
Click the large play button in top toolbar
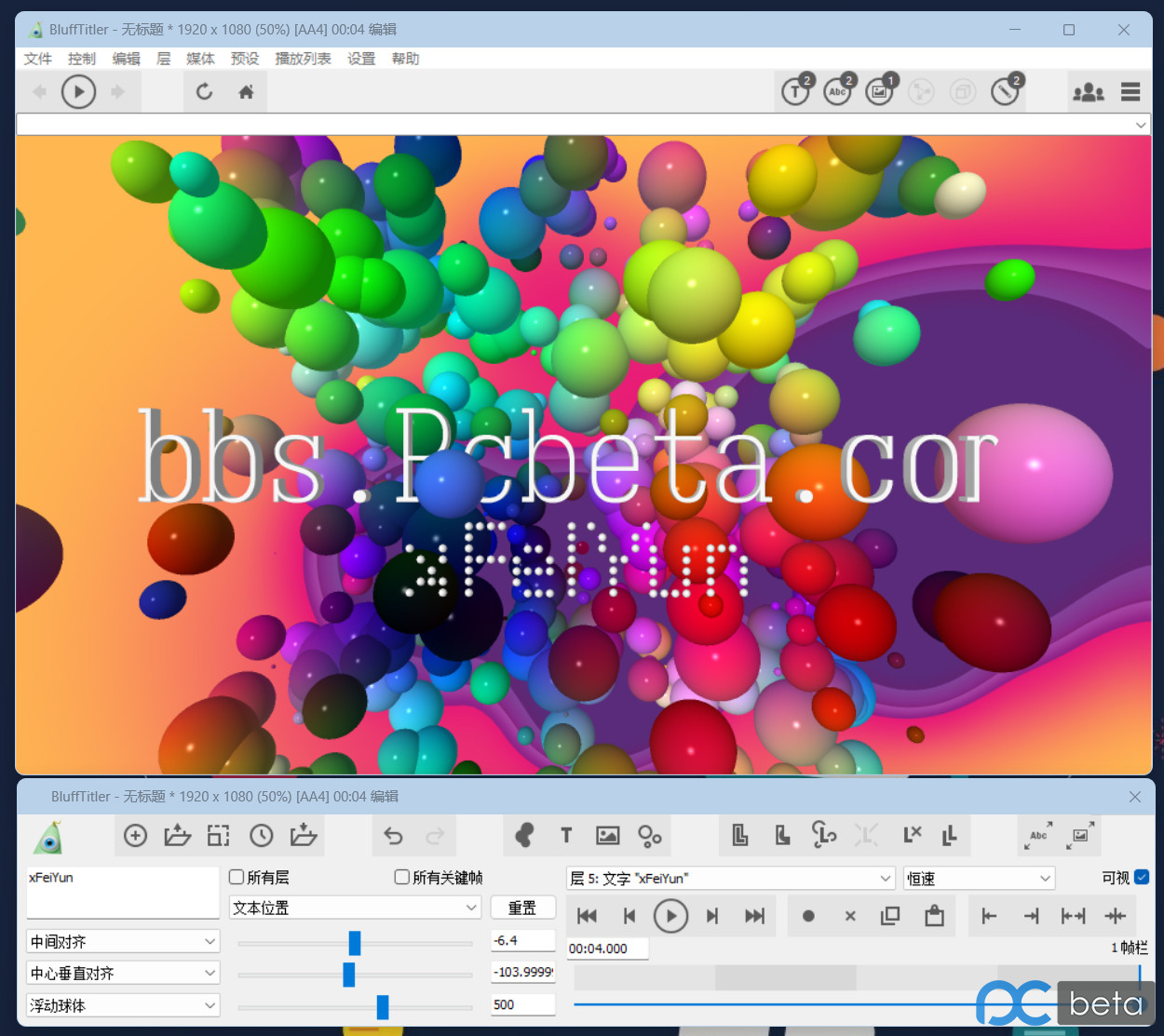(78, 91)
